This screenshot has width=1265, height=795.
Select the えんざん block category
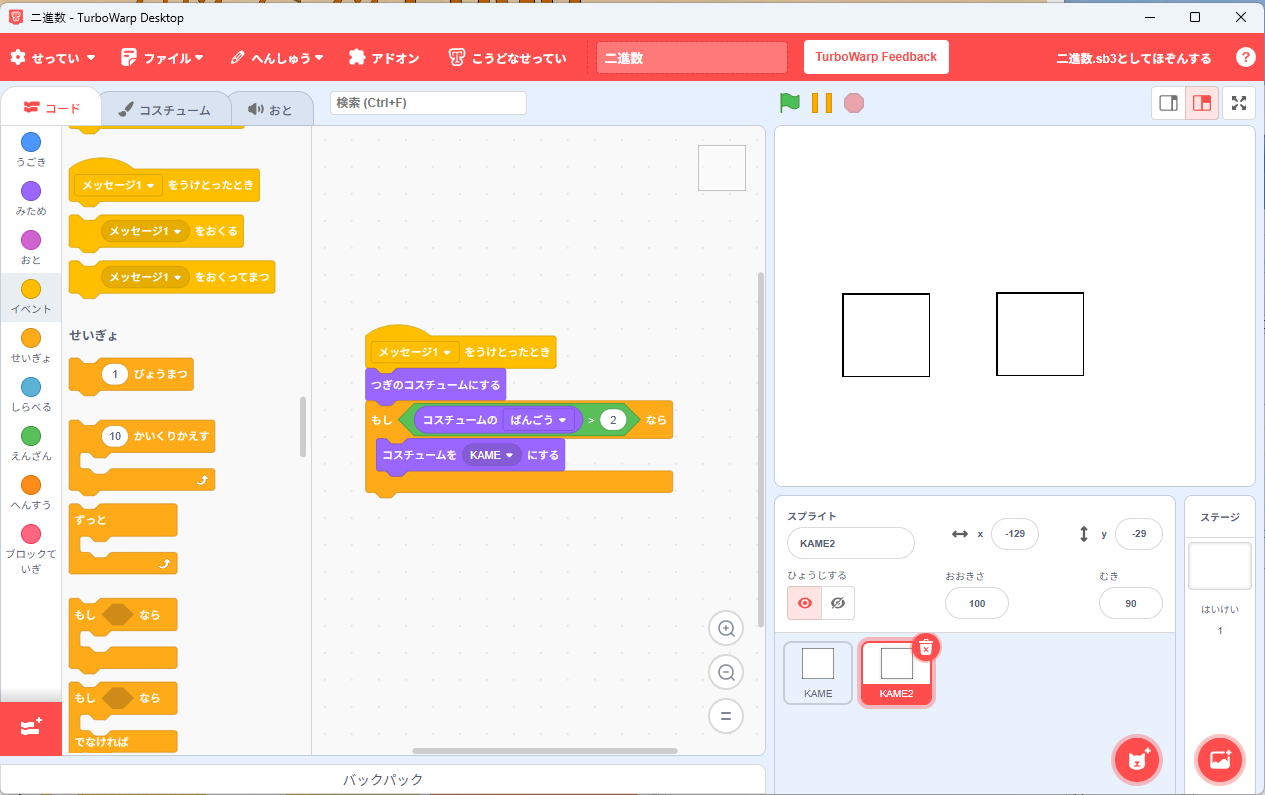[31, 444]
